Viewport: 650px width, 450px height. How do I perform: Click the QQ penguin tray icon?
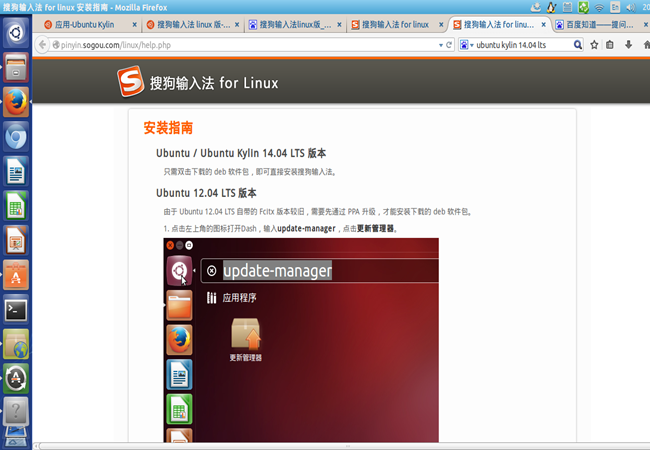click(x=551, y=7)
